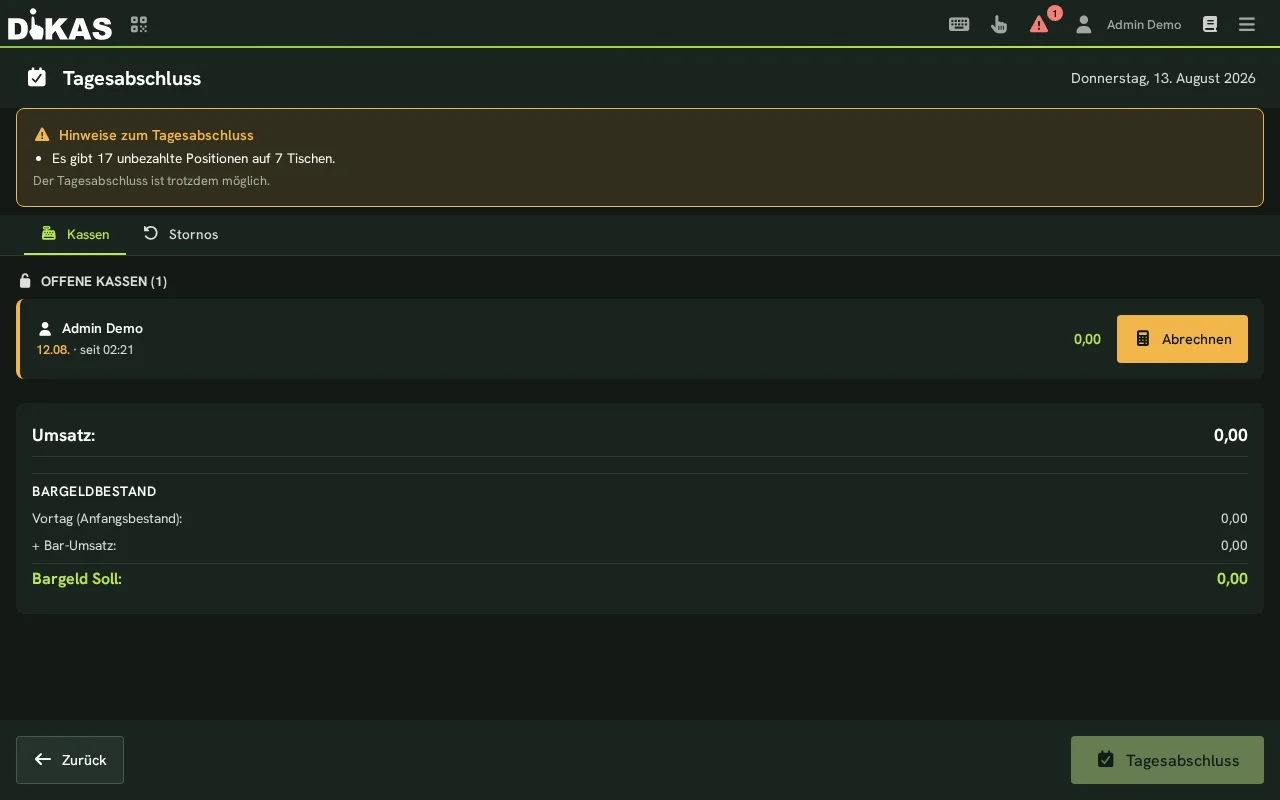Viewport: 1280px width, 800px height.
Task: Click the + Bar-Umsatz row label
Action: pyautogui.click(x=74, y=546)
